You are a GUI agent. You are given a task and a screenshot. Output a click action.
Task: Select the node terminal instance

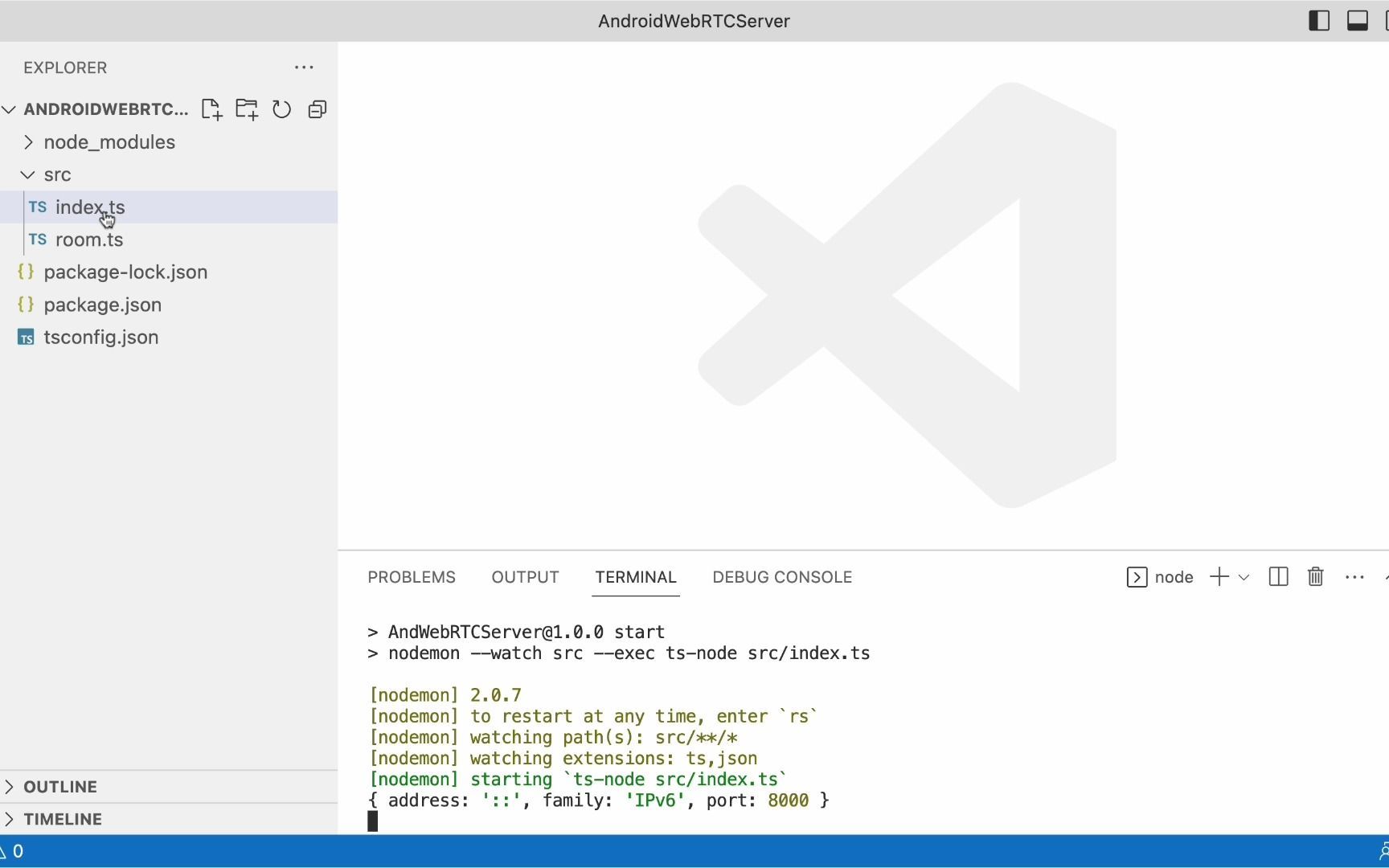click(1160, 577)
